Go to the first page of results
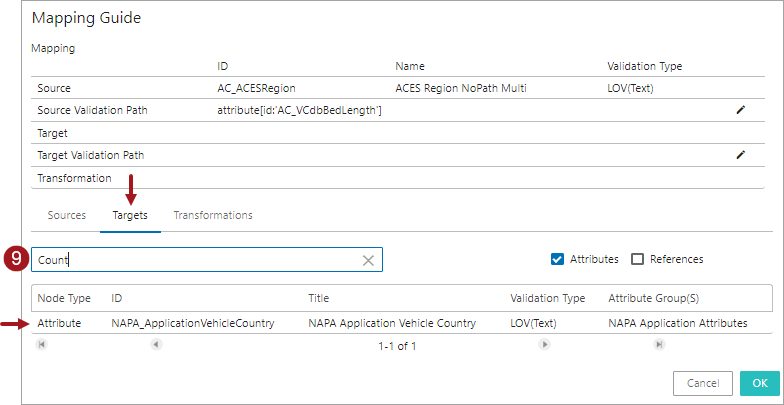 click(x=42, y=345)
